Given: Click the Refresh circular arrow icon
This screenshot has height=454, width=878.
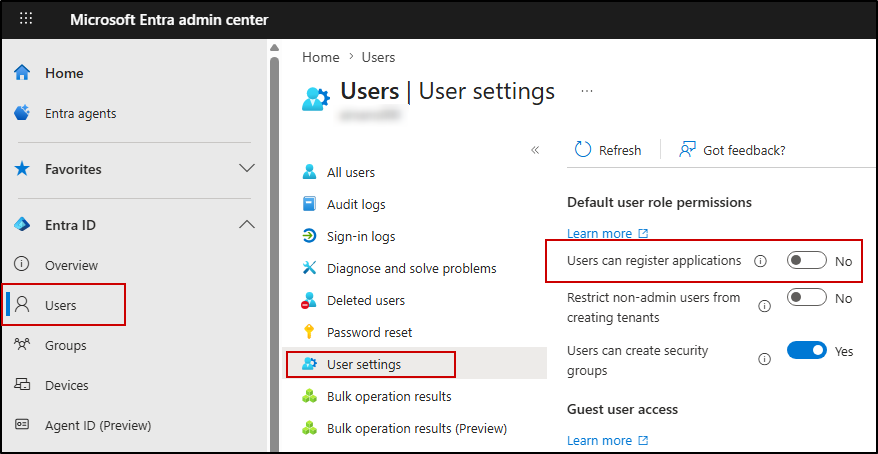Looking at the screenshot, I should (x=583, y=149).
